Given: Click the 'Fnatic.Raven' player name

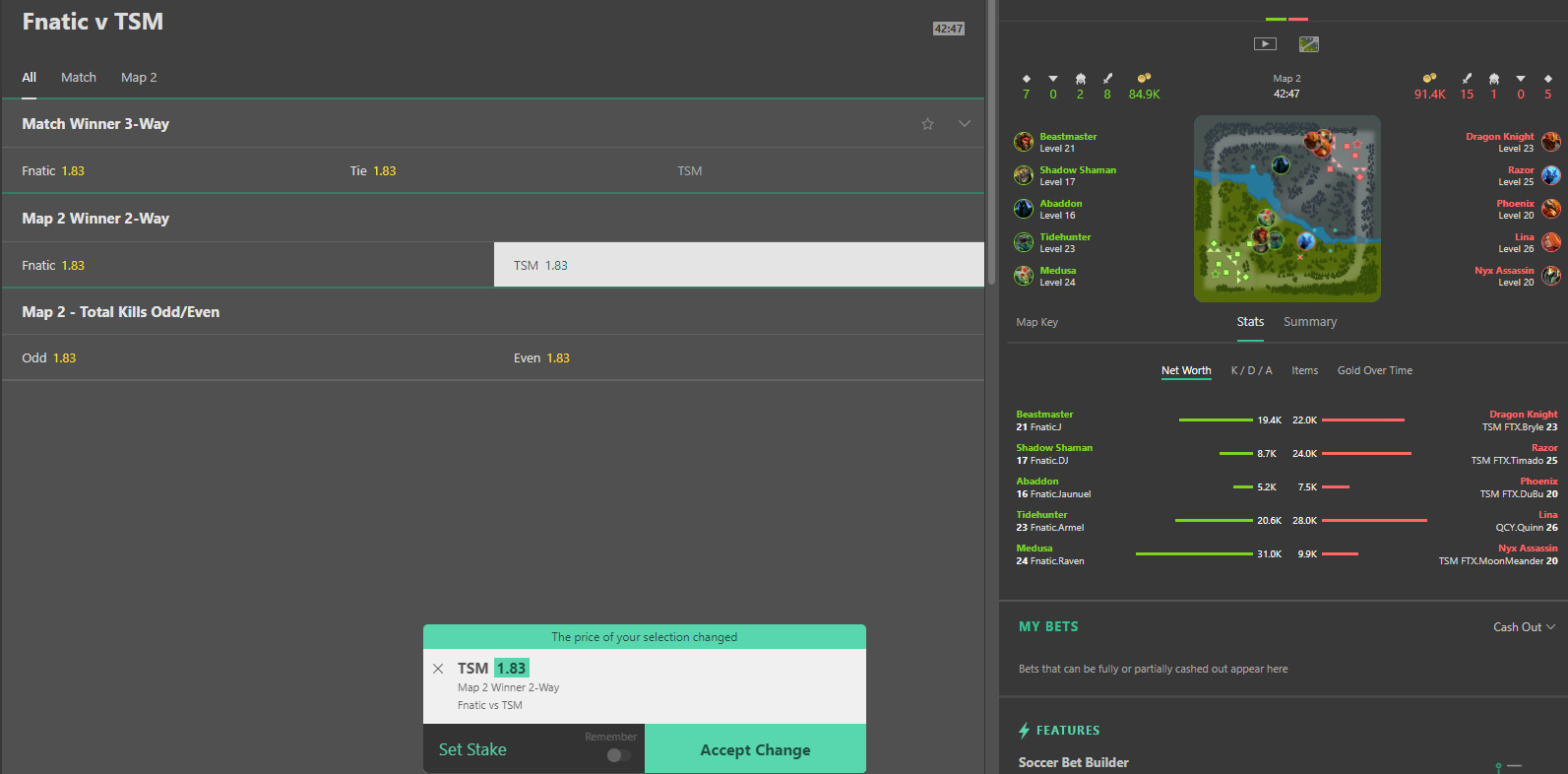Looking at the screenshot, I should coord(1057,561).
